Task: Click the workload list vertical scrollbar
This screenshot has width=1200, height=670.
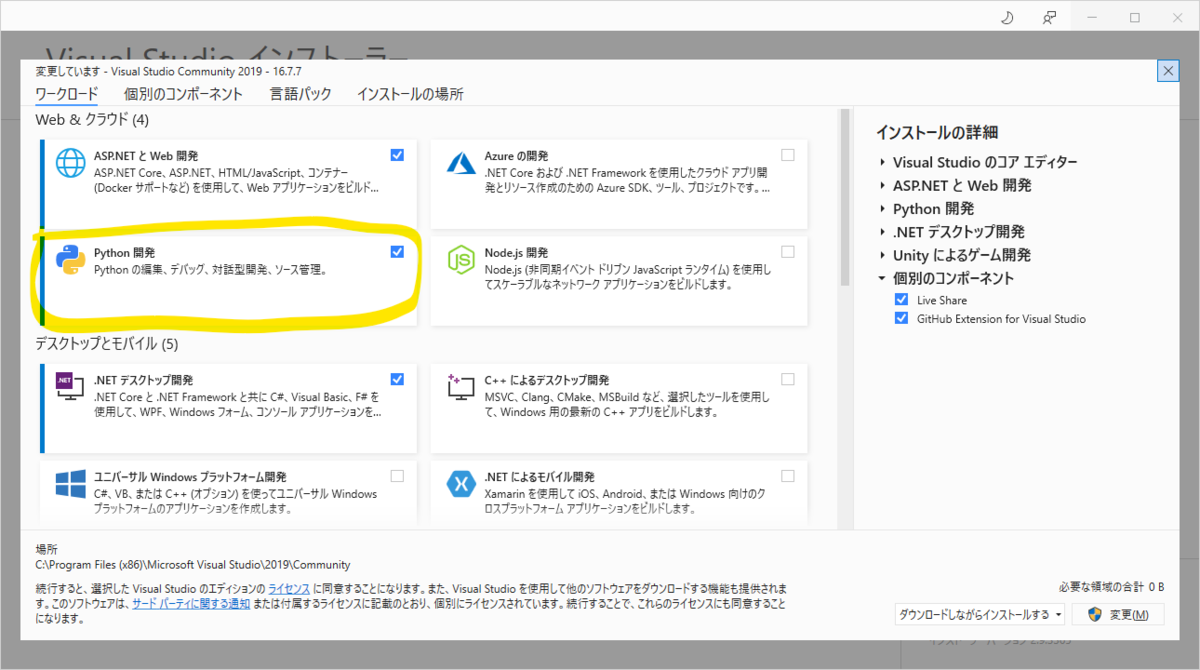Action: pyautogui.click(x=845, y=198)
